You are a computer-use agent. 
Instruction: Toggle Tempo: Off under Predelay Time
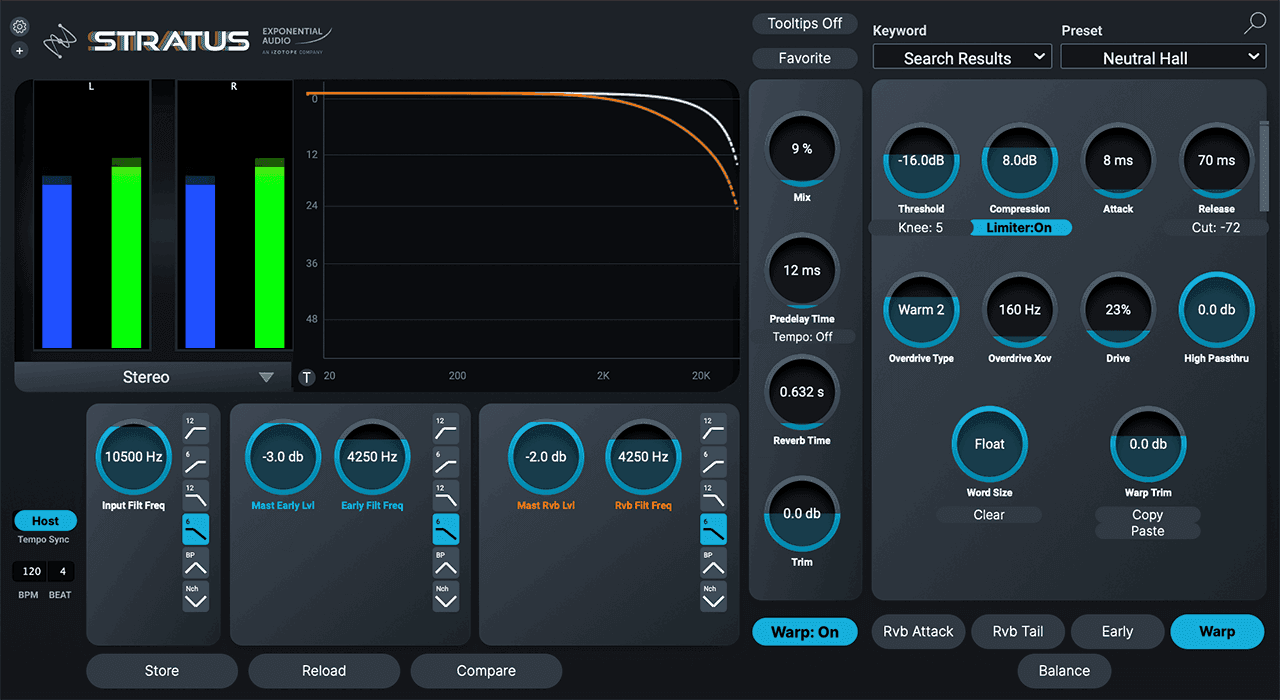tap(802, 337)
